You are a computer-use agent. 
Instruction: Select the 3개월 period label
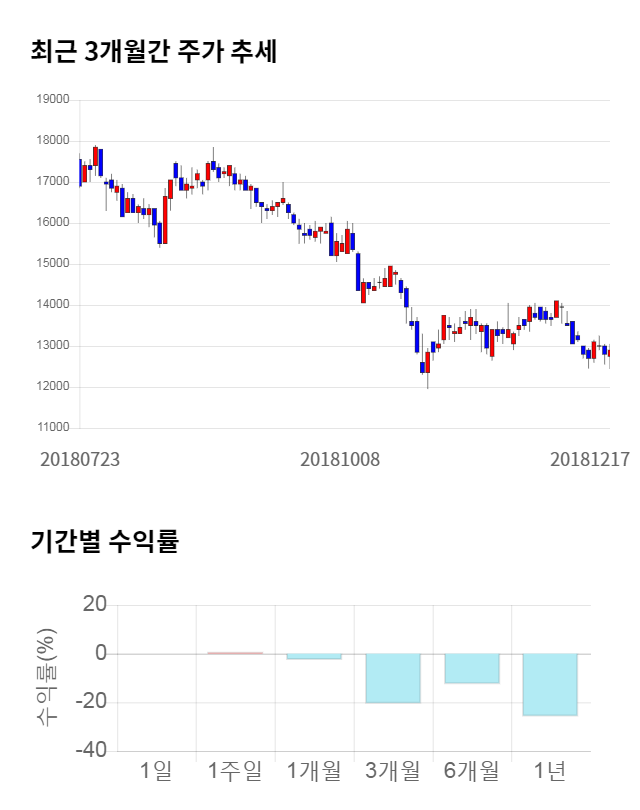tap(392, 771)
